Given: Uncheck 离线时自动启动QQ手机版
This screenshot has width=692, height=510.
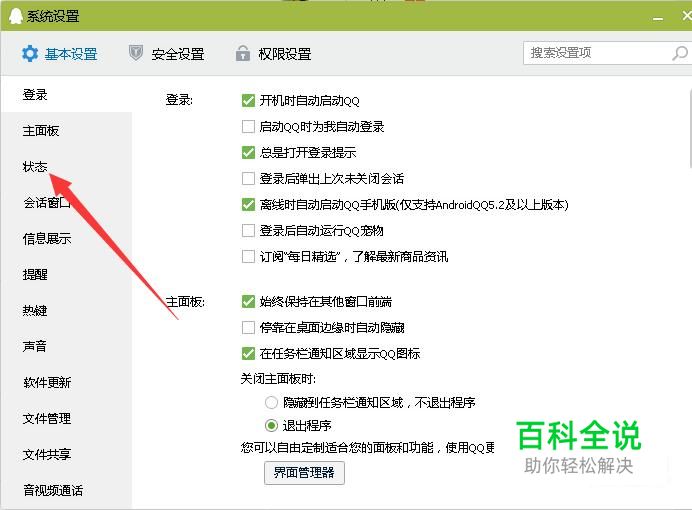Looking at the screenshot, I should click(x=248, y=205).
